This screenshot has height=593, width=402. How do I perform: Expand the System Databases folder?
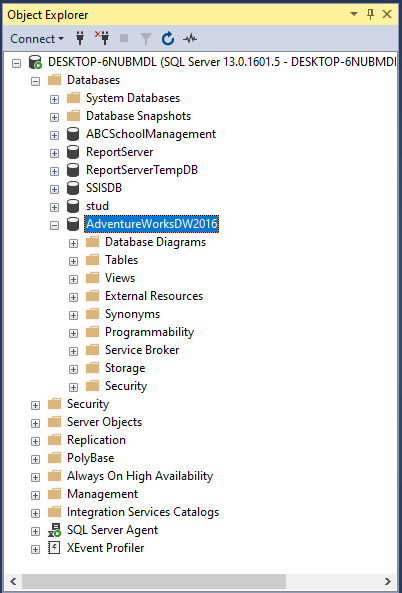click(54, 99)
